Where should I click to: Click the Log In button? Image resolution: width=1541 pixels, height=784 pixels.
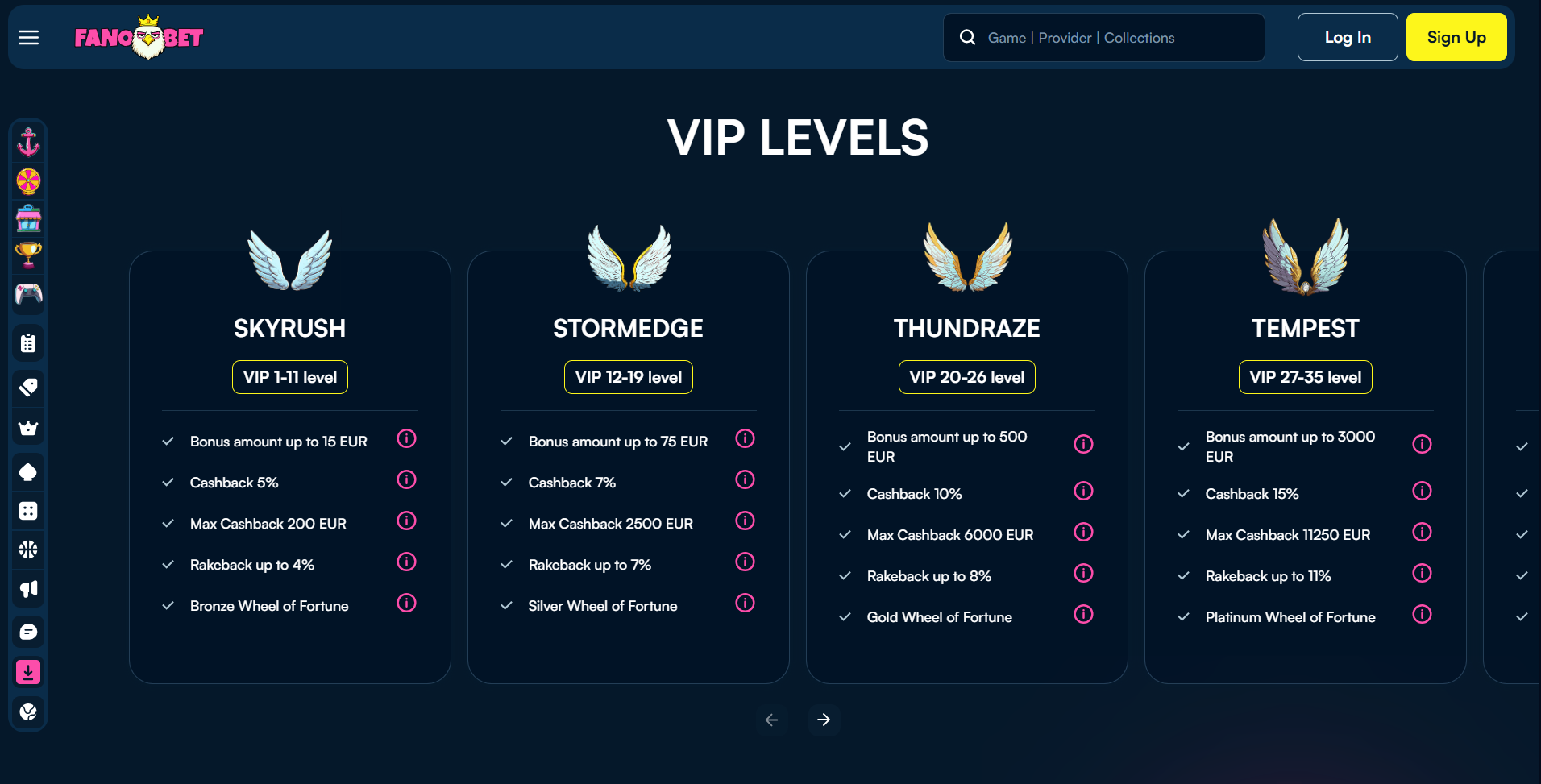(1348, 38)
